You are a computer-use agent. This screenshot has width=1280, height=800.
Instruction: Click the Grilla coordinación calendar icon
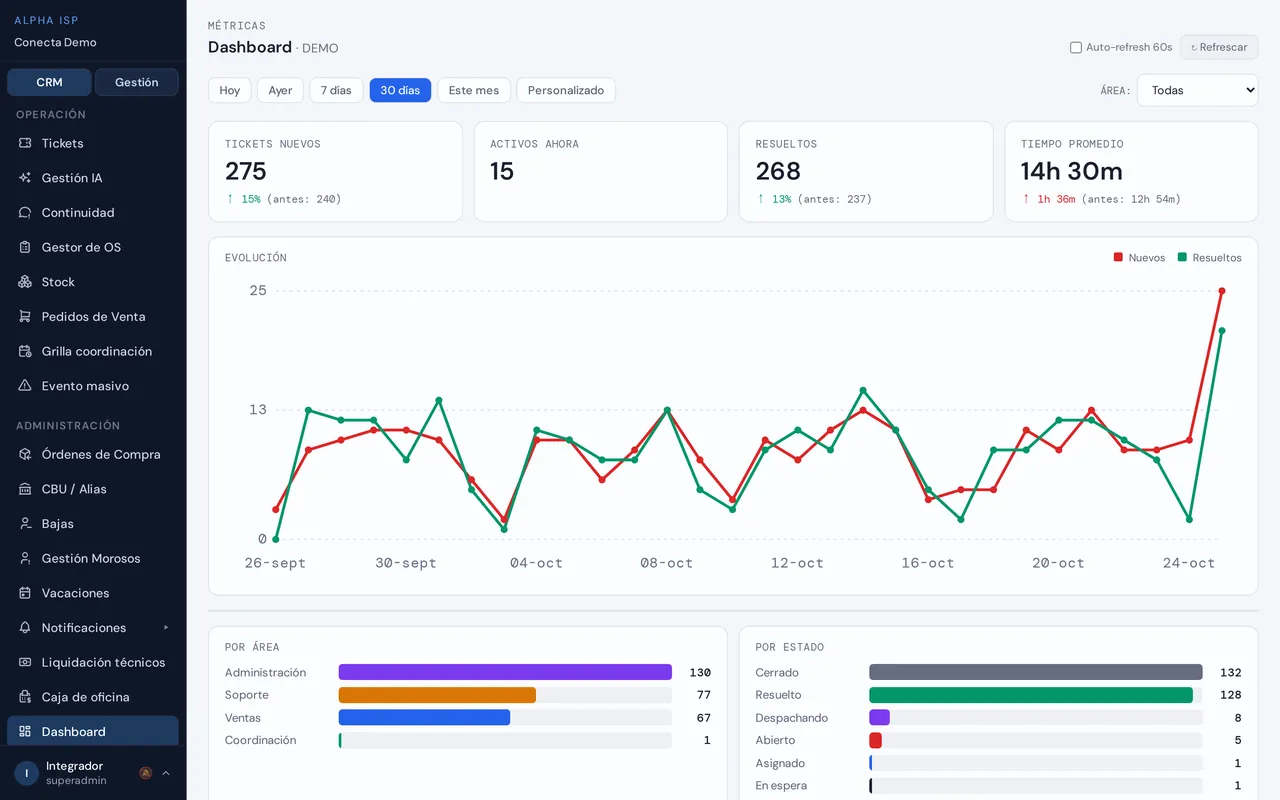tap(25, 351)
